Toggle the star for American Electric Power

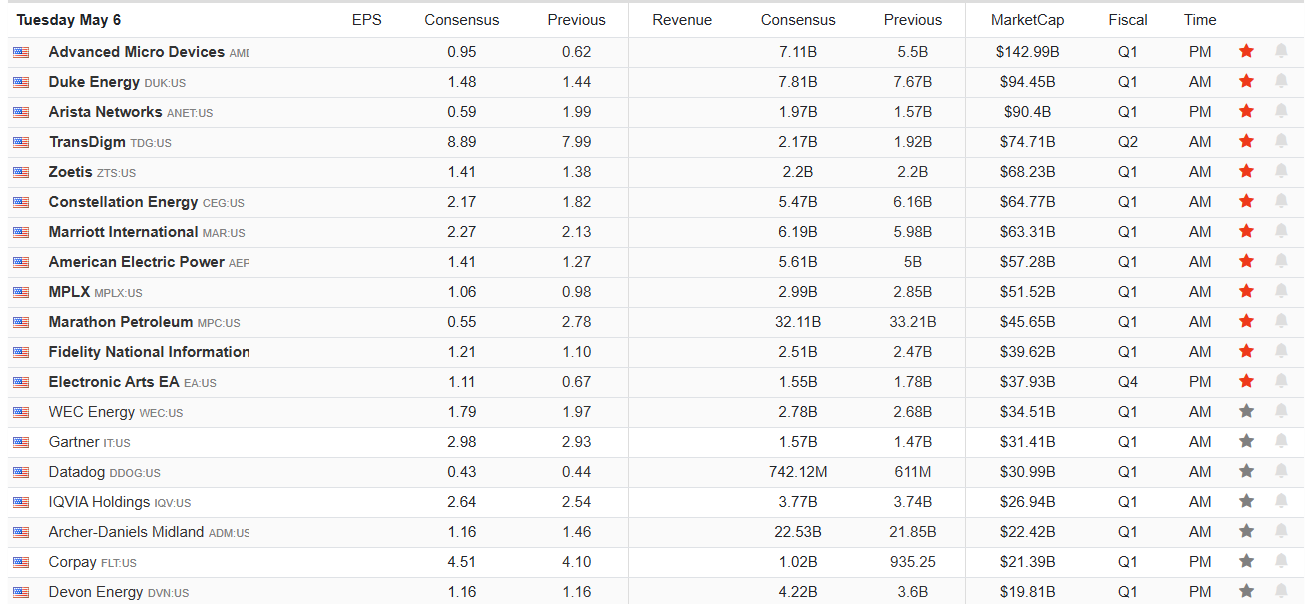point(1246,261)
